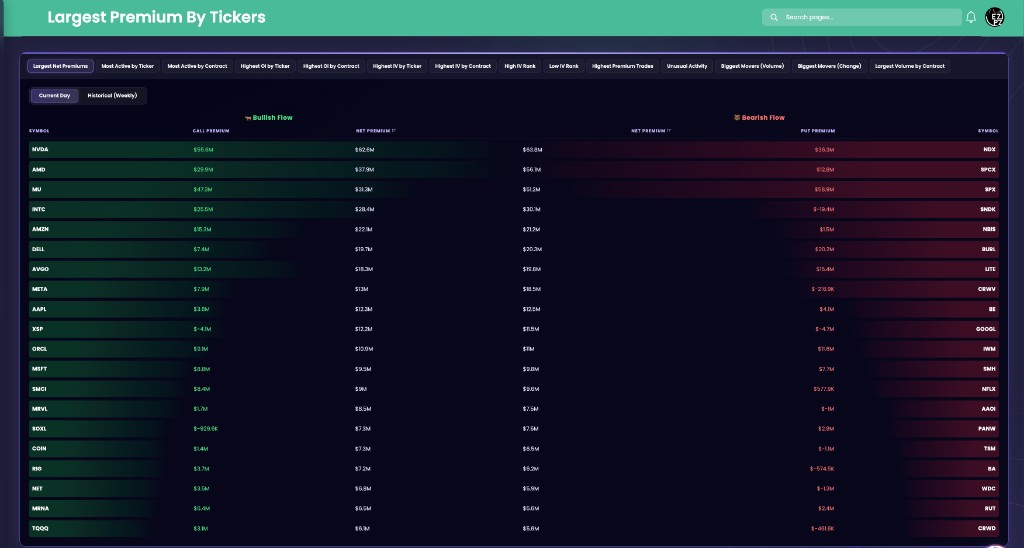Select the Largest Net Premiums tab
Image resolution: width=1024 pixels, height=548 pixels.
coord(60,66)
